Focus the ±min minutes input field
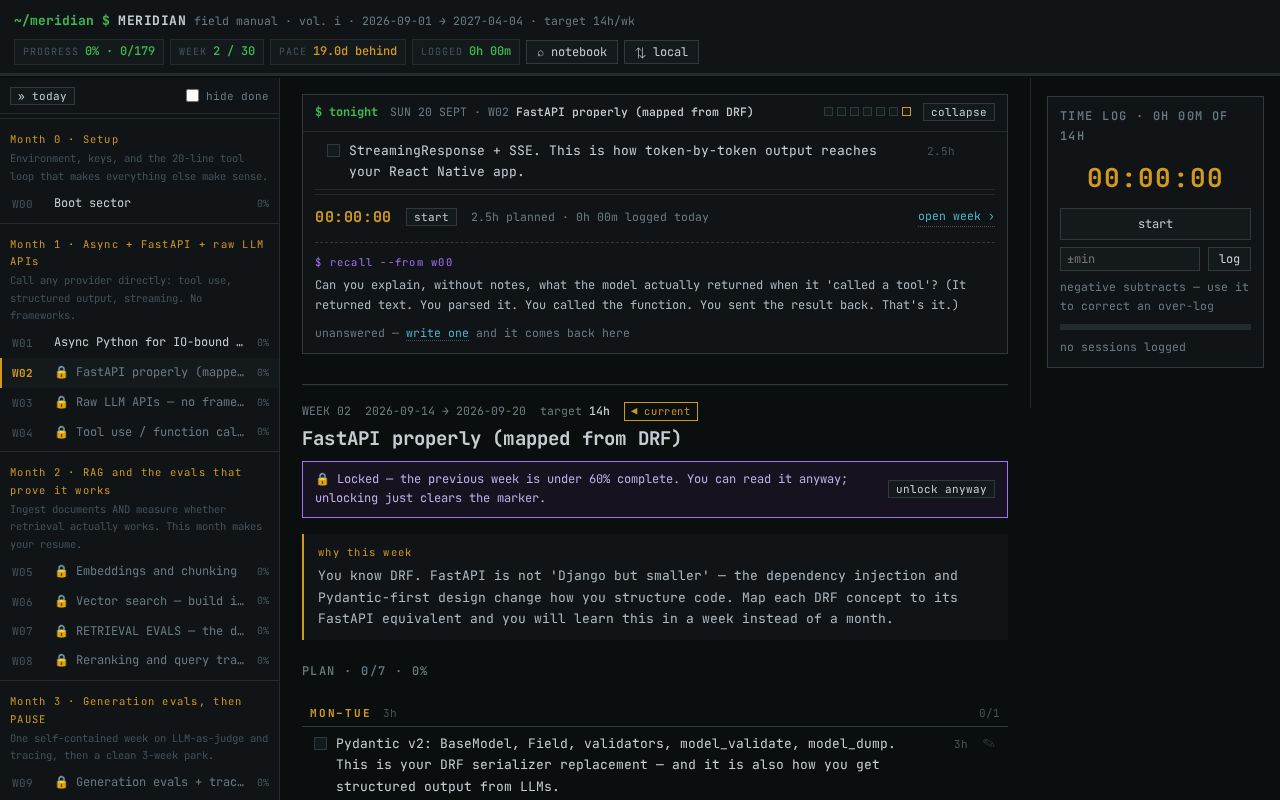 [x=1130, y=259]
